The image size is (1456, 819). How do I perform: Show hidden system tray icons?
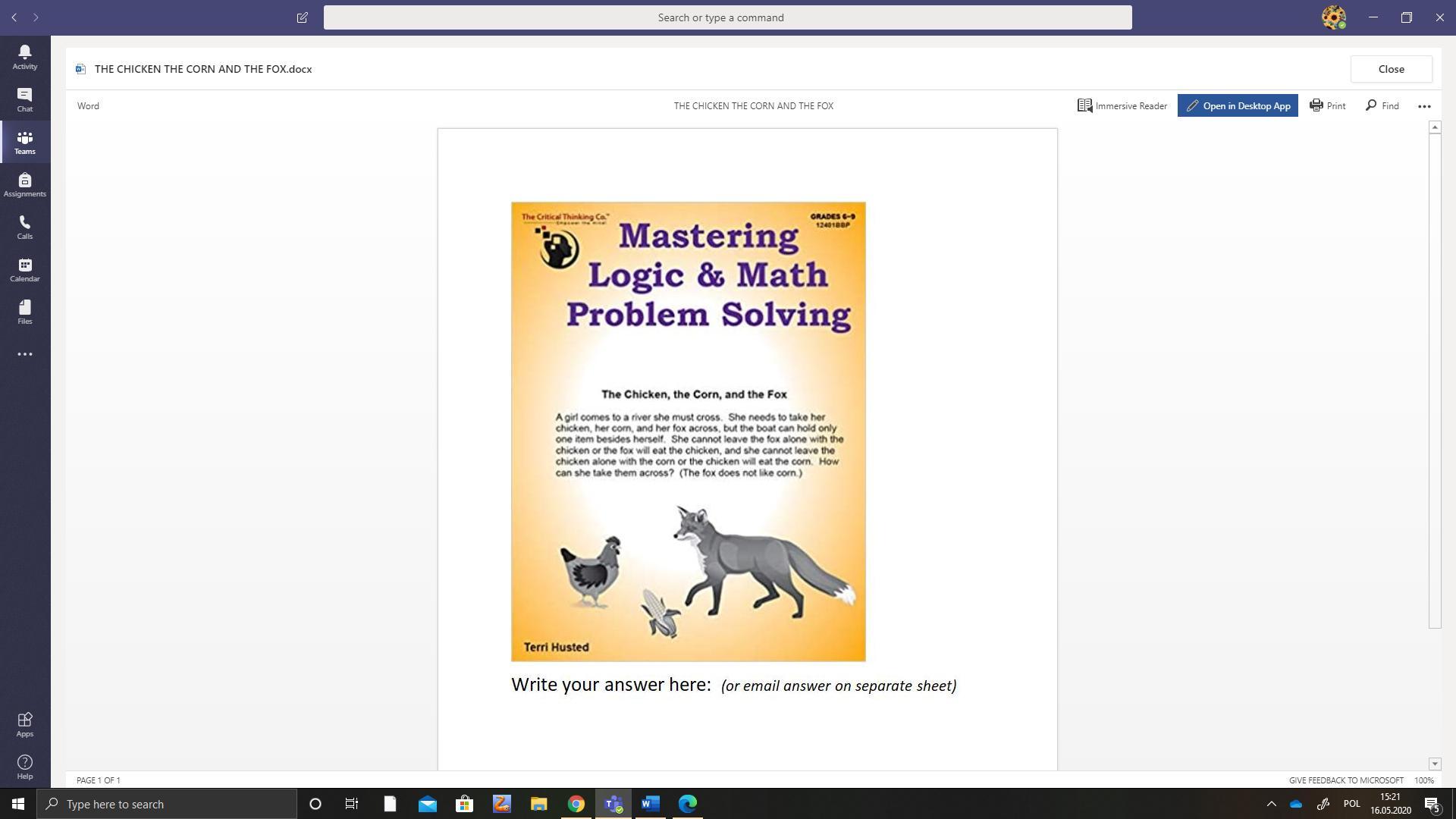(1271, 804)
